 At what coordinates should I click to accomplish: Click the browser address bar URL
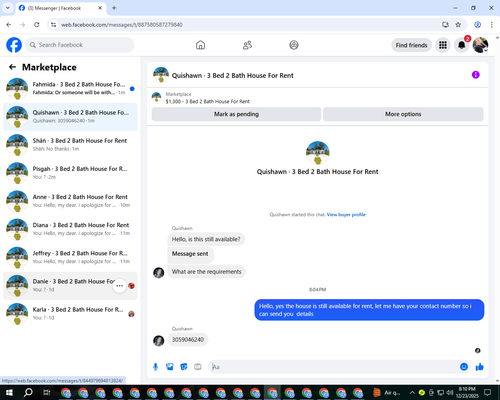click(x=122, y=25)
